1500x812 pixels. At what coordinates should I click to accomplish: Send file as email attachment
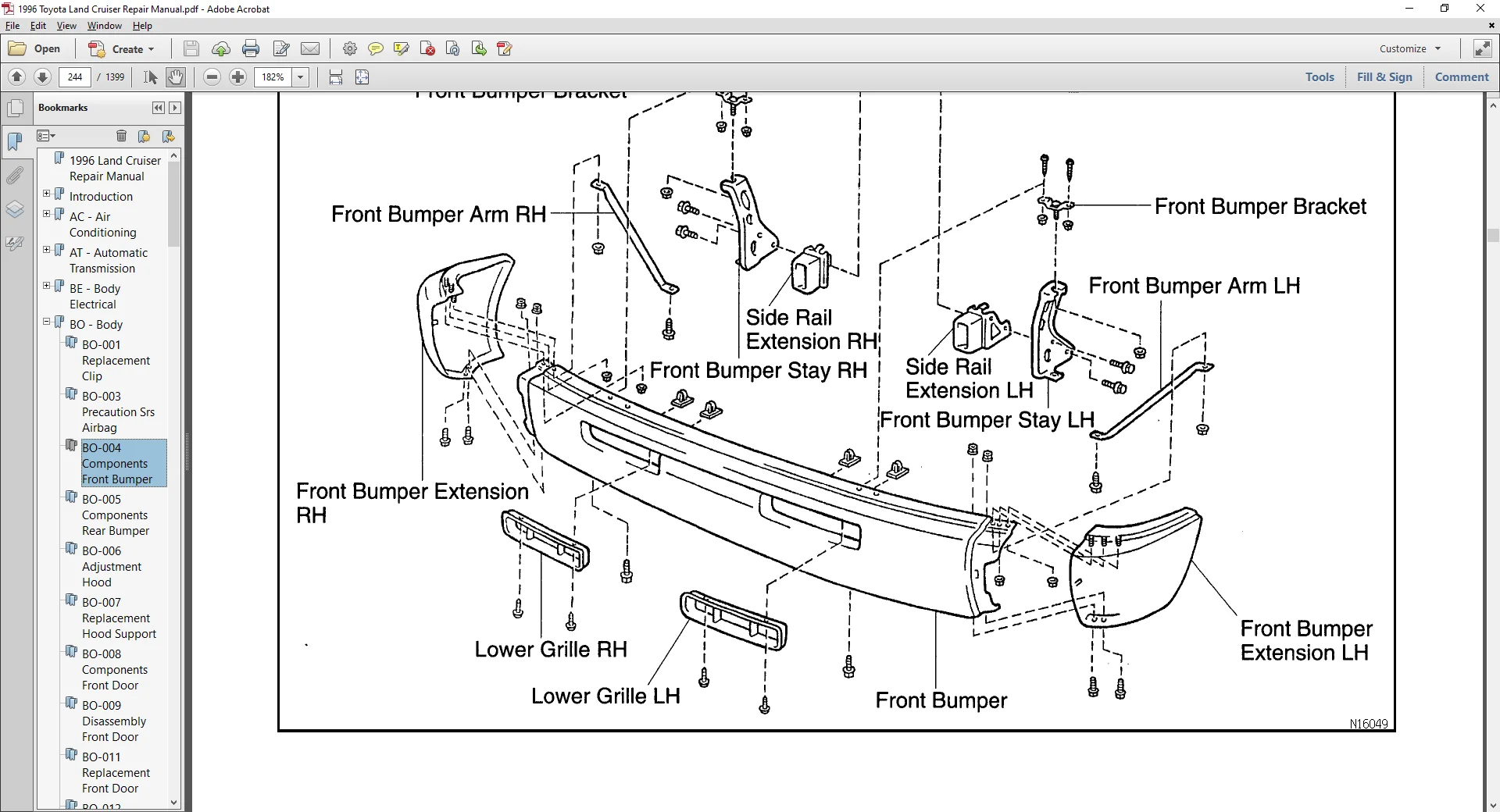310,49
